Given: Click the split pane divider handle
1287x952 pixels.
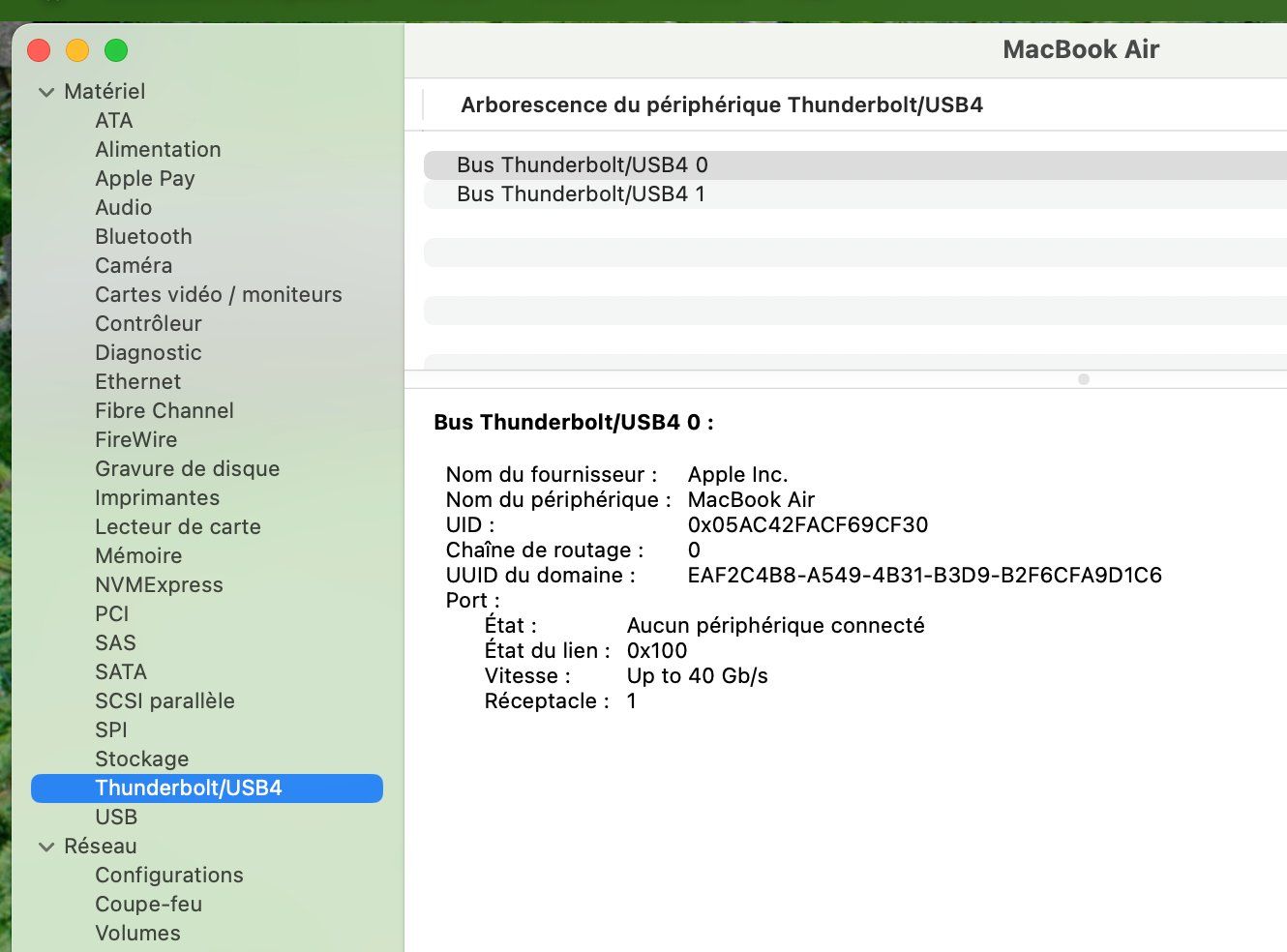Looking at the screenshot, I should click(1084, 379).
